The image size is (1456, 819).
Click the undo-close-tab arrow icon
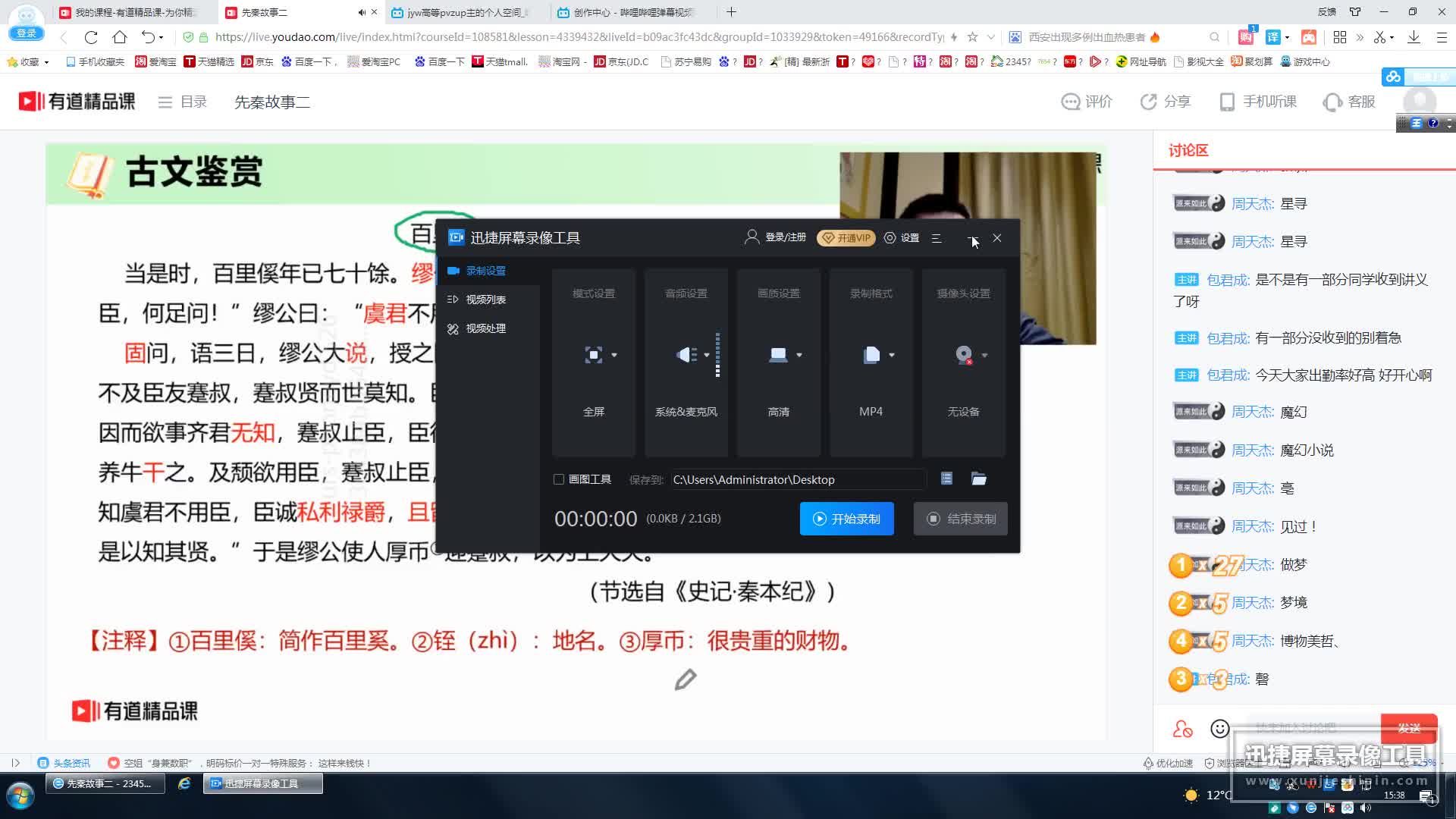click(x=149, y=37)
